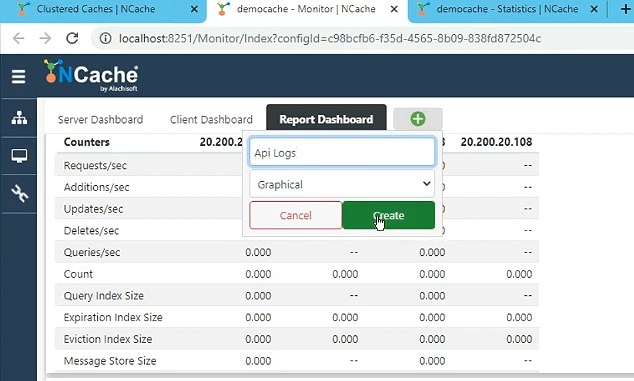View site information icon in address bar

click(x=106, y=38)
